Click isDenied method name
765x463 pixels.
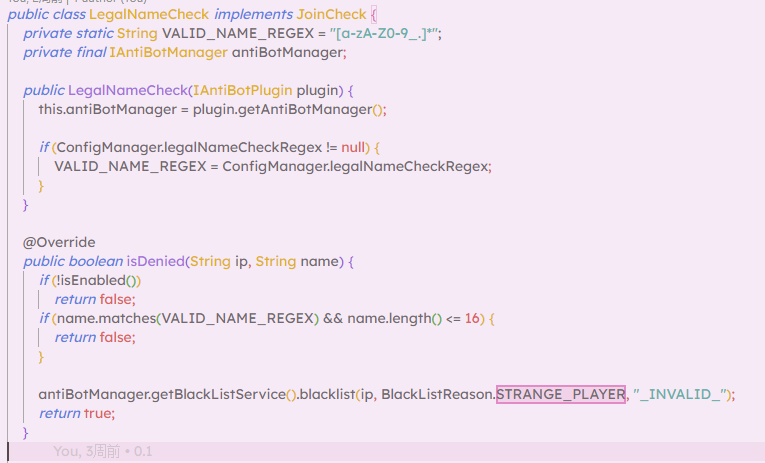(155, 262)
